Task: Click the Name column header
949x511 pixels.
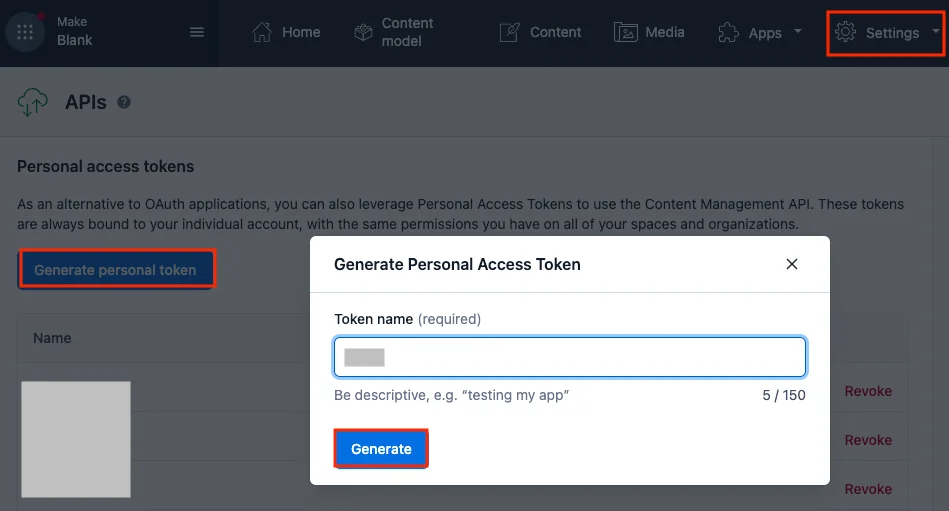Action: tap(52, 338)
